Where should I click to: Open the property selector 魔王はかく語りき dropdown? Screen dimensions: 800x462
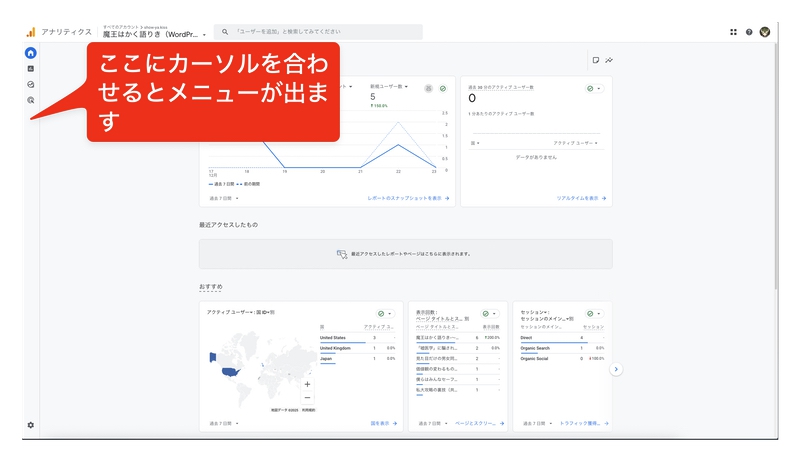154,34
